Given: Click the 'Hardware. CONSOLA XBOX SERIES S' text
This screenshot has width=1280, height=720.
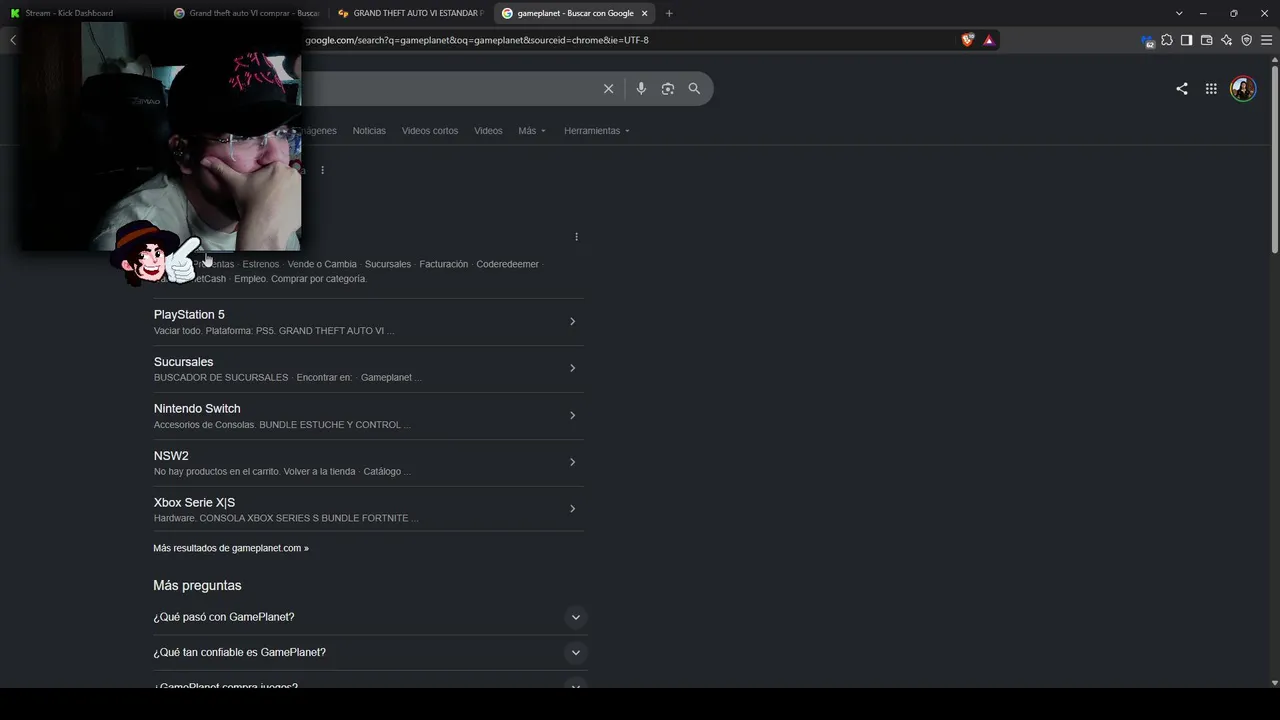Looking at the screenshot, I should tap(236, 519).
